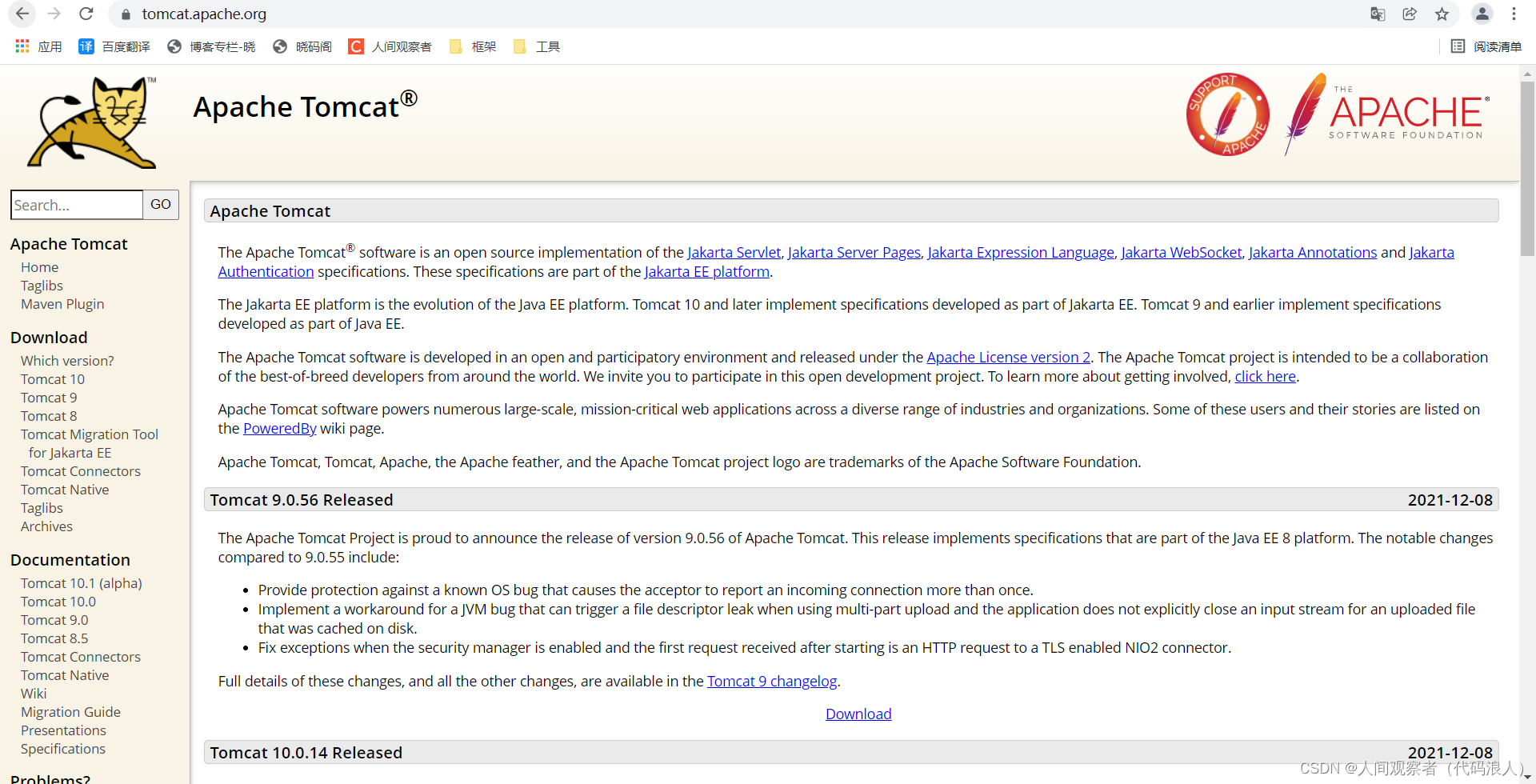Click the browser forward arrow

click(x=54, y=14)
